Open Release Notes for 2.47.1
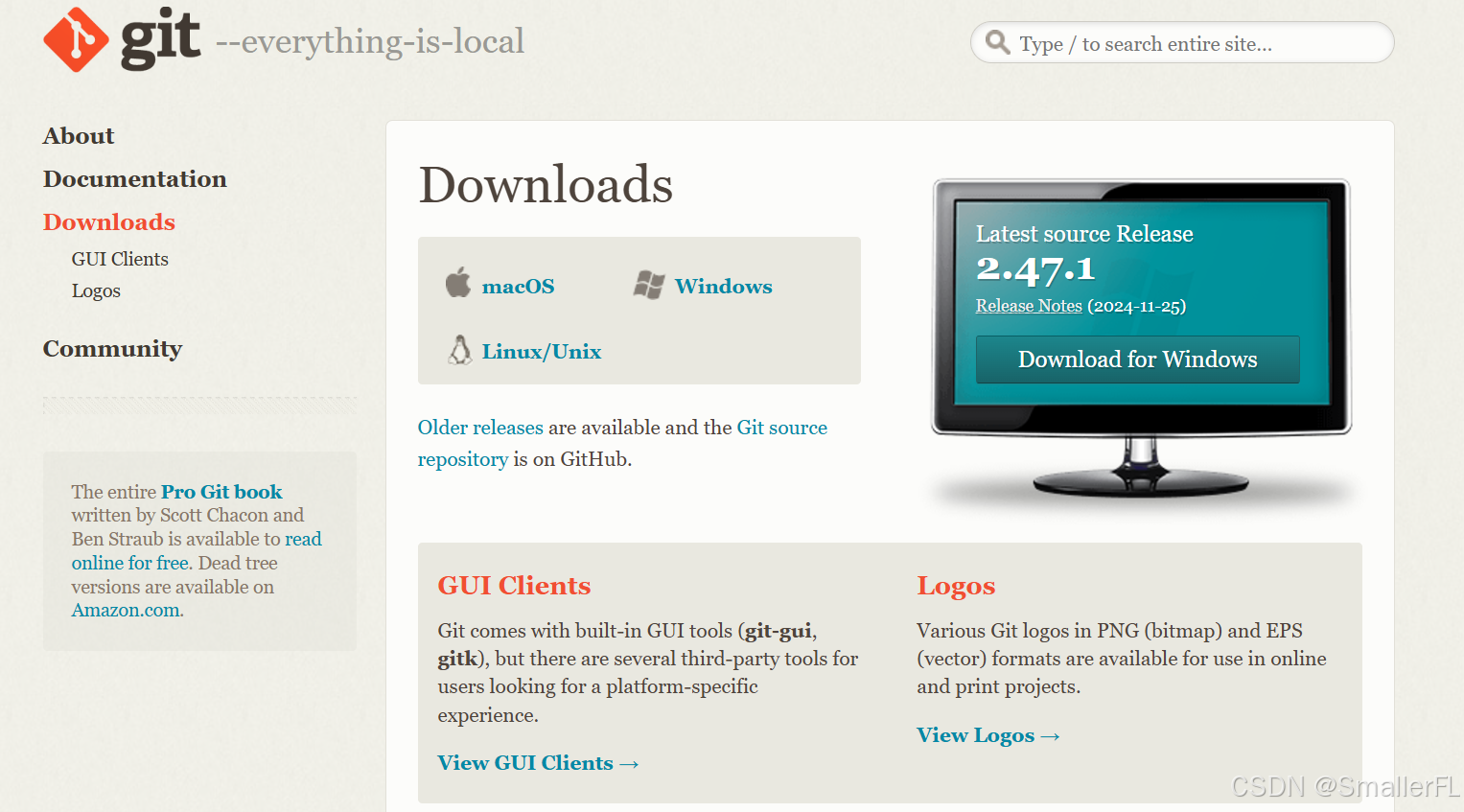This screenshot has width=1464, height=812. [x=1029, y=306]
